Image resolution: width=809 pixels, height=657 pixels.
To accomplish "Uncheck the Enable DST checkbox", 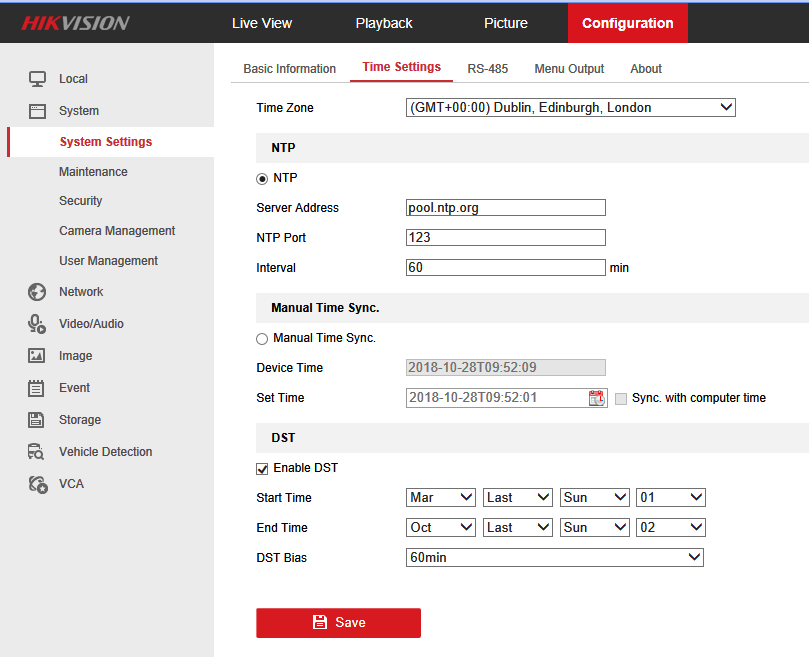I will [x=263, y=469].
